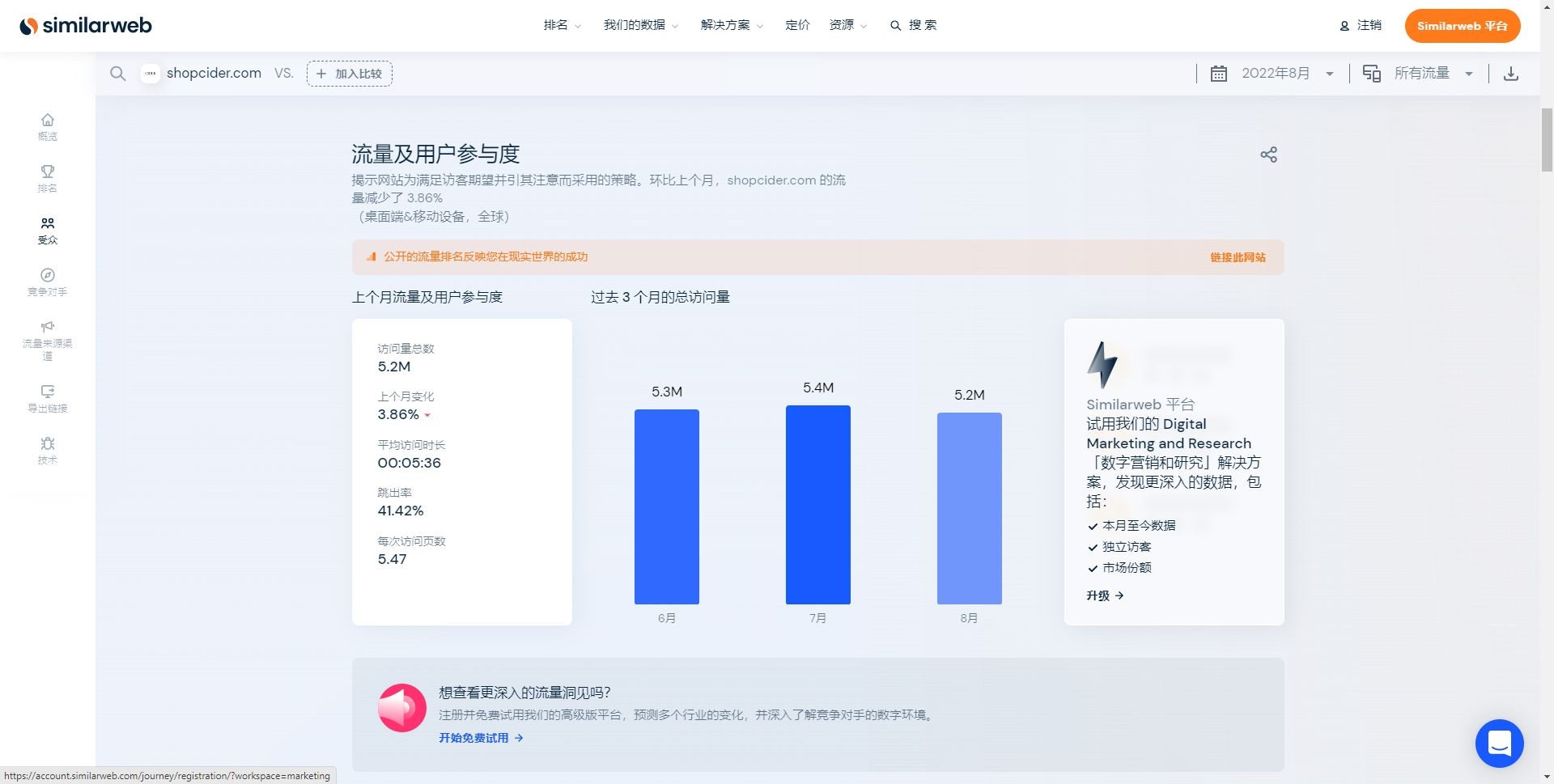The height and width of the screenshot is (784, 1554).
Task: Click the page vertical scrollbar thumb
Action: 1547,139
